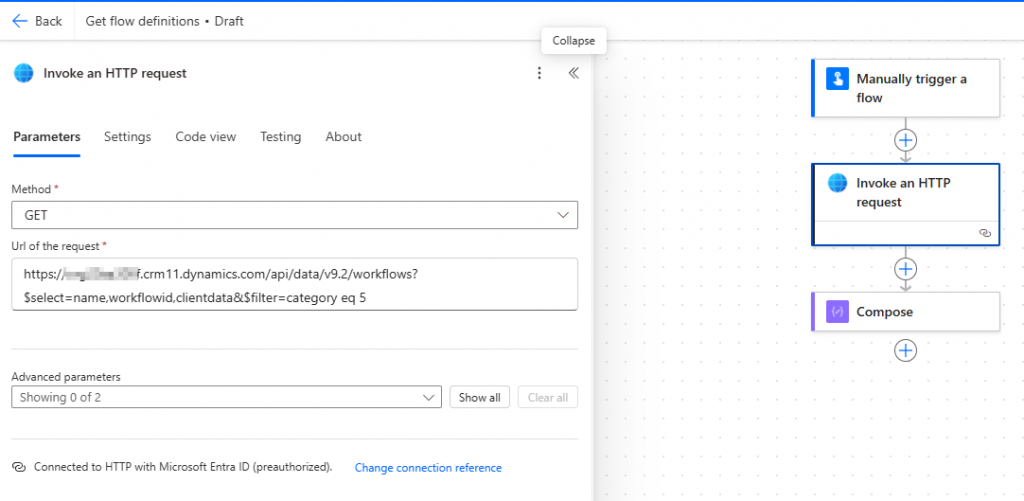This screenshot has height=501, width=1024.
Task: Switch to the Settings tab
Action: [x=127, y=137]
